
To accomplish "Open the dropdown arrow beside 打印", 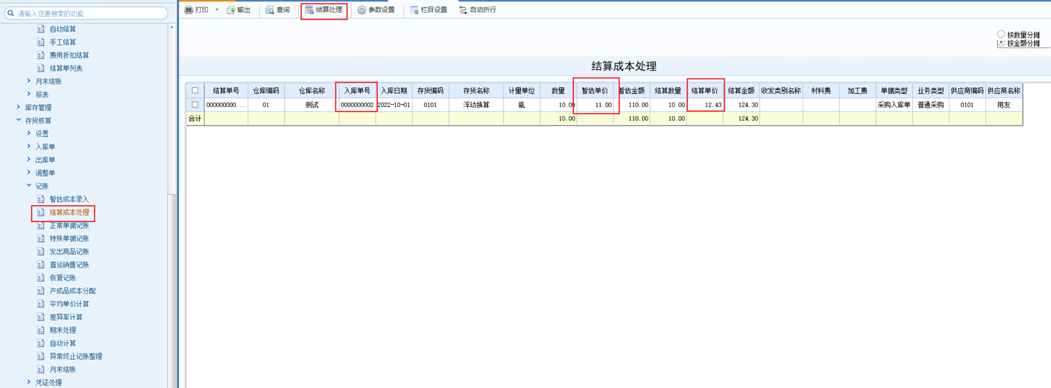I will [217, 10].
